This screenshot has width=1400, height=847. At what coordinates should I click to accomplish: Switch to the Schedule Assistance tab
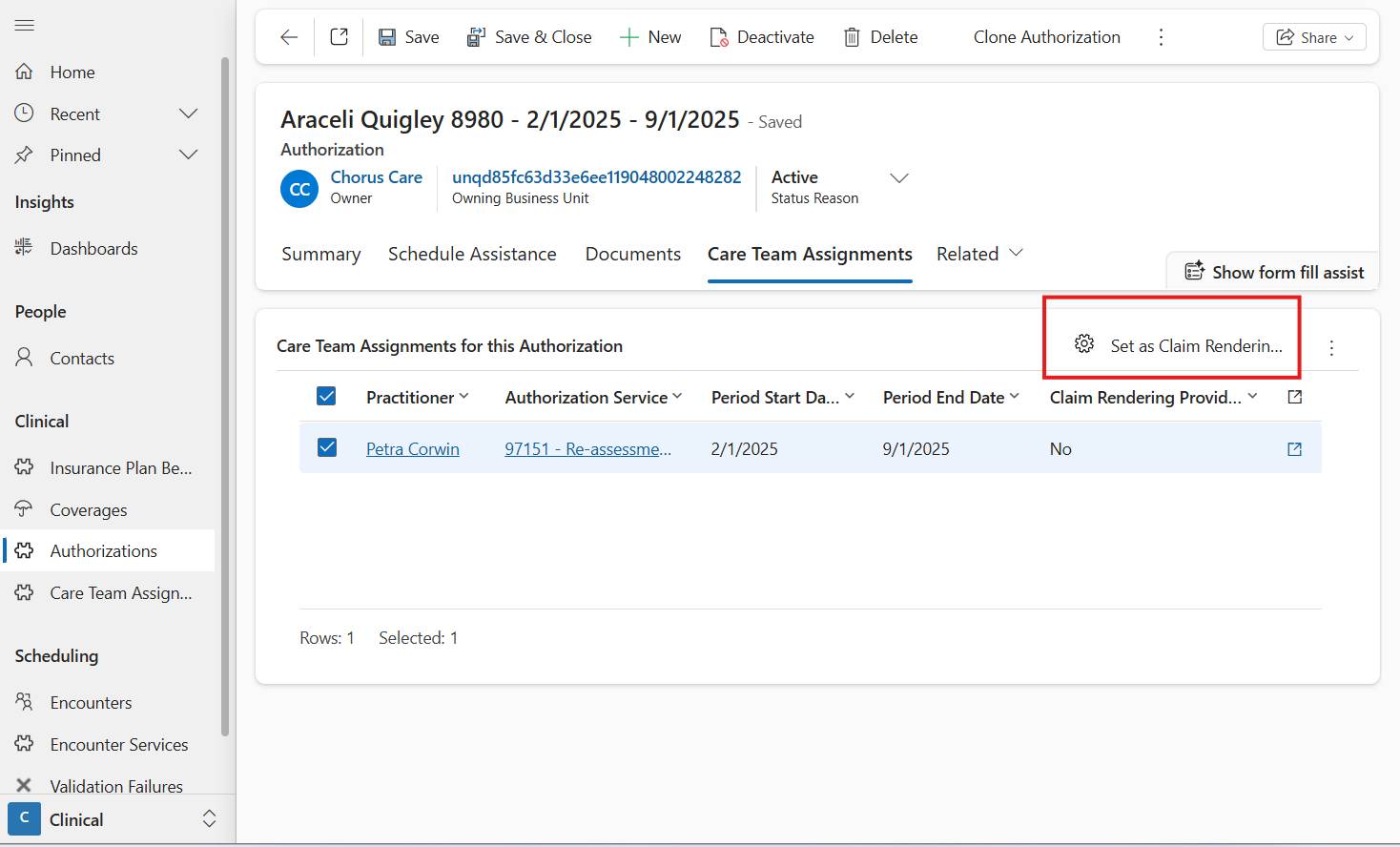pyautogui.click(x=472, y=254)
